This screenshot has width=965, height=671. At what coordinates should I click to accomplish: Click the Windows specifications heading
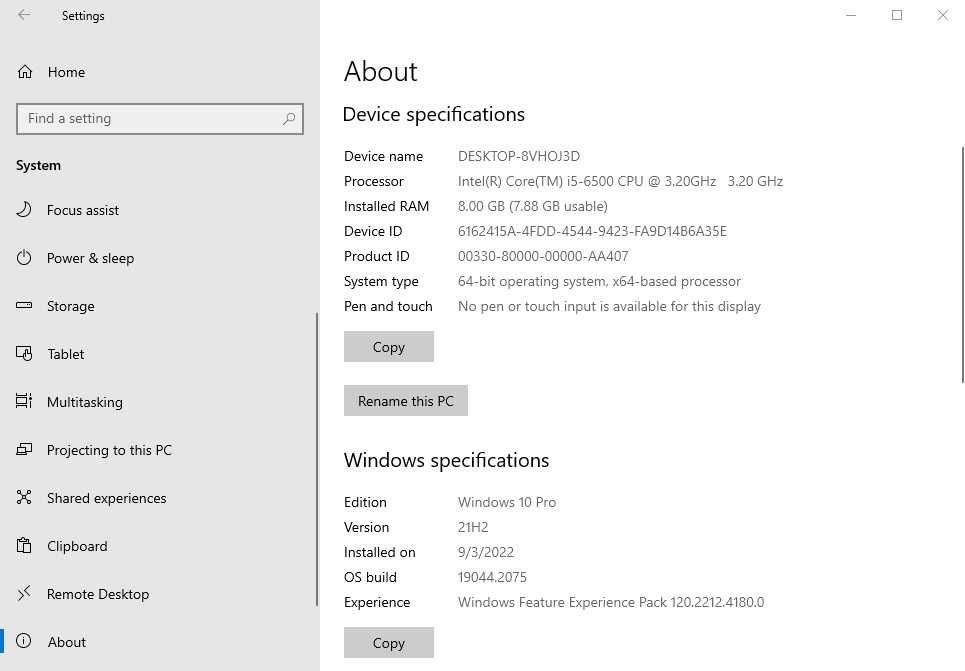(x=447, y=460)
